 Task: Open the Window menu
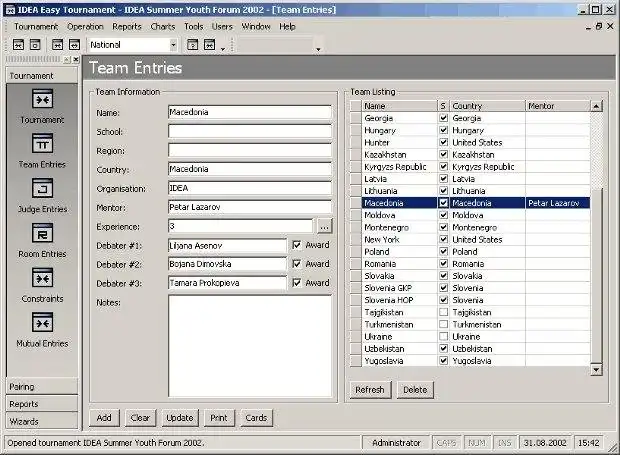(x=256, y=26)
